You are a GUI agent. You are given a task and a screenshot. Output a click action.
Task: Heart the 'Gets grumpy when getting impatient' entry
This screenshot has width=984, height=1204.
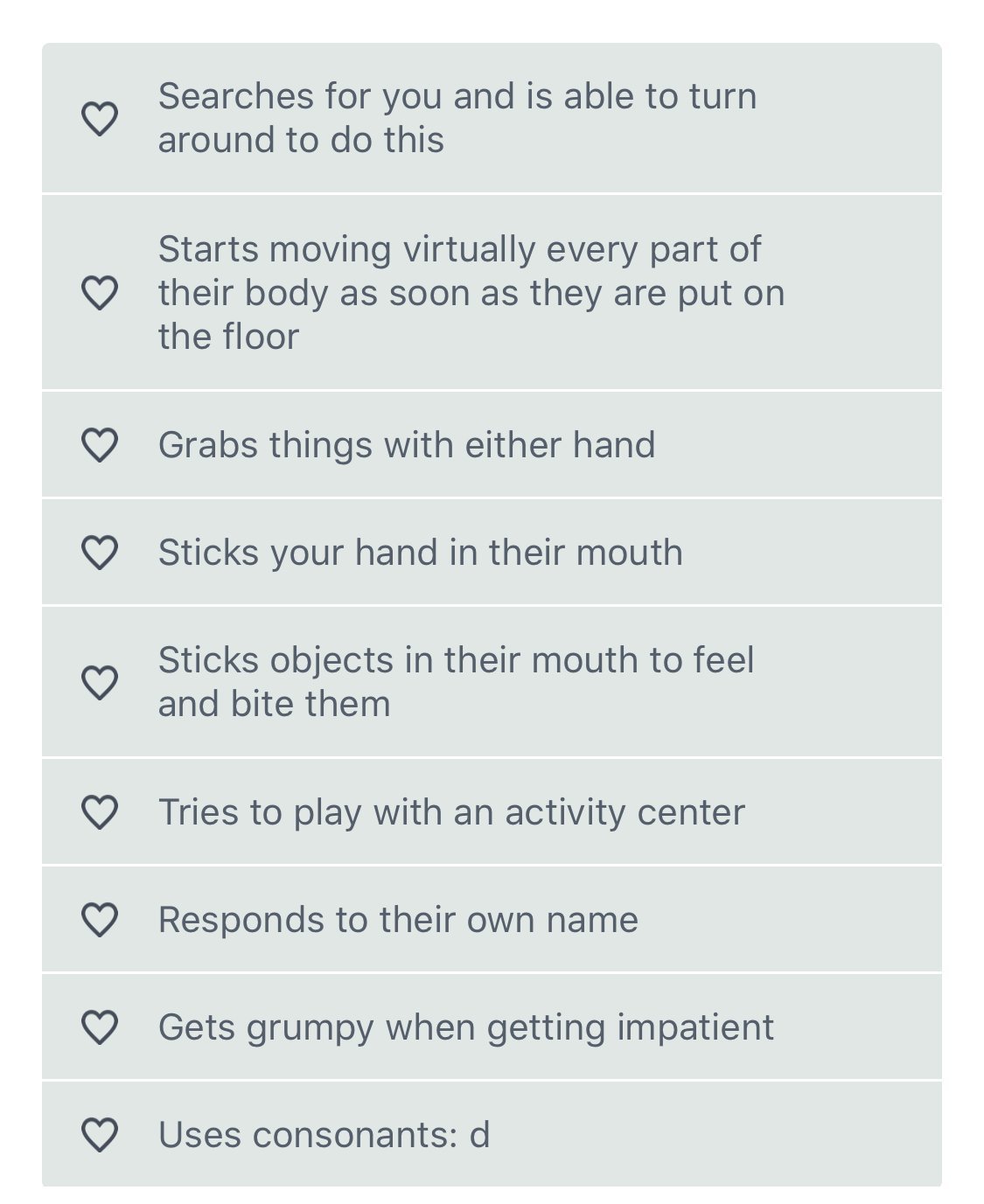tap(99, 1027)
